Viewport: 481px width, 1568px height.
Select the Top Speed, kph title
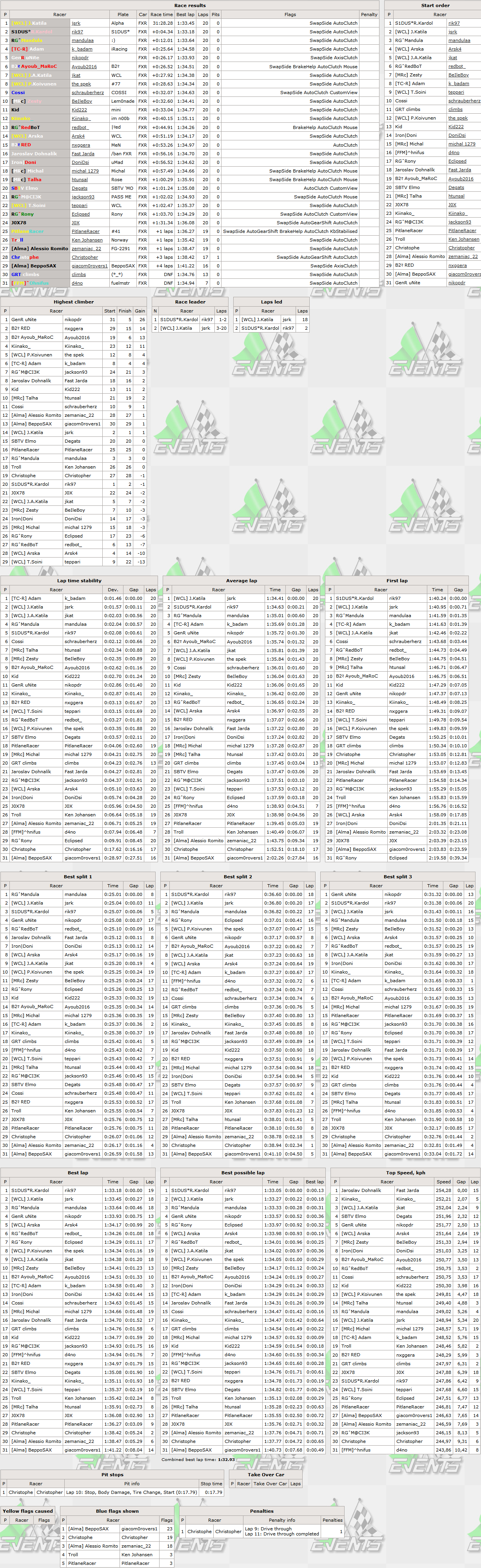click(405, 1173)
